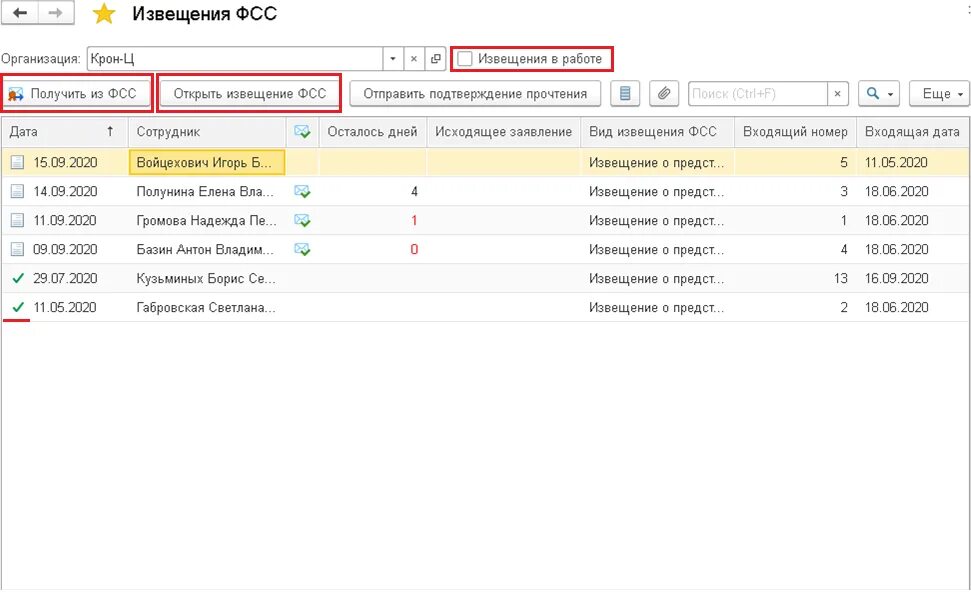Click the green checkmark in 29.07.2020 row

click(18, 278)
